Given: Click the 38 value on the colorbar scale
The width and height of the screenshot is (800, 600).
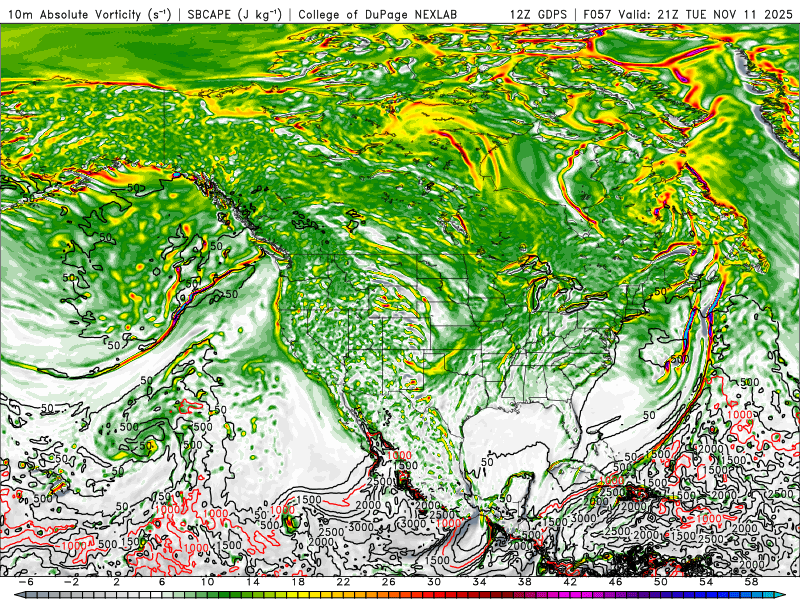Looking at the screenshot, I should 524,582.
